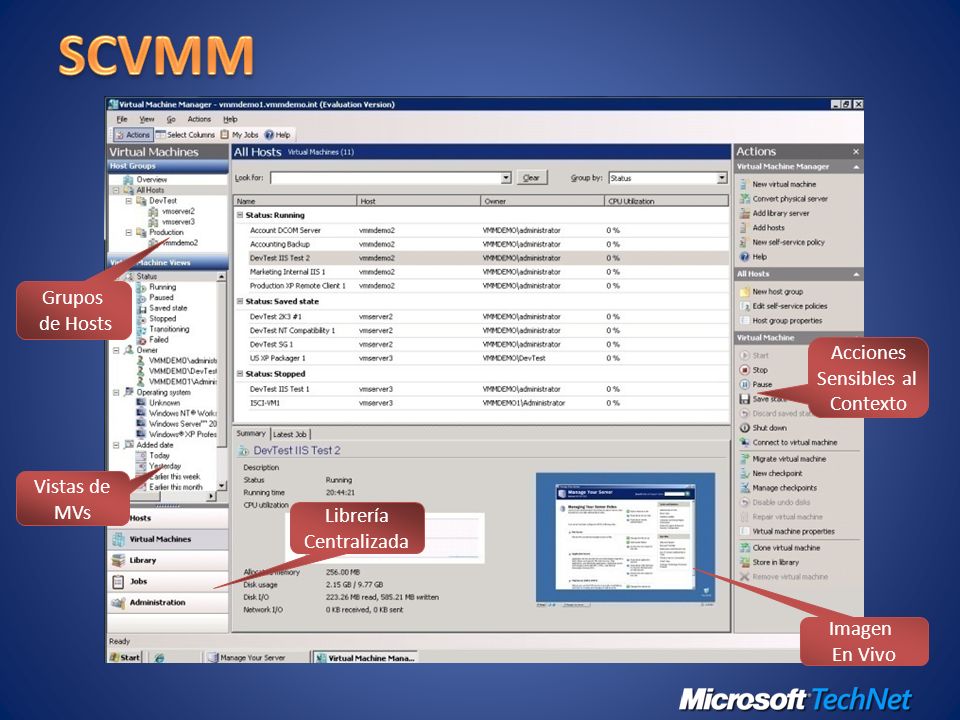
Task: Click the New host group icon
Action: [x=744, y=291]
